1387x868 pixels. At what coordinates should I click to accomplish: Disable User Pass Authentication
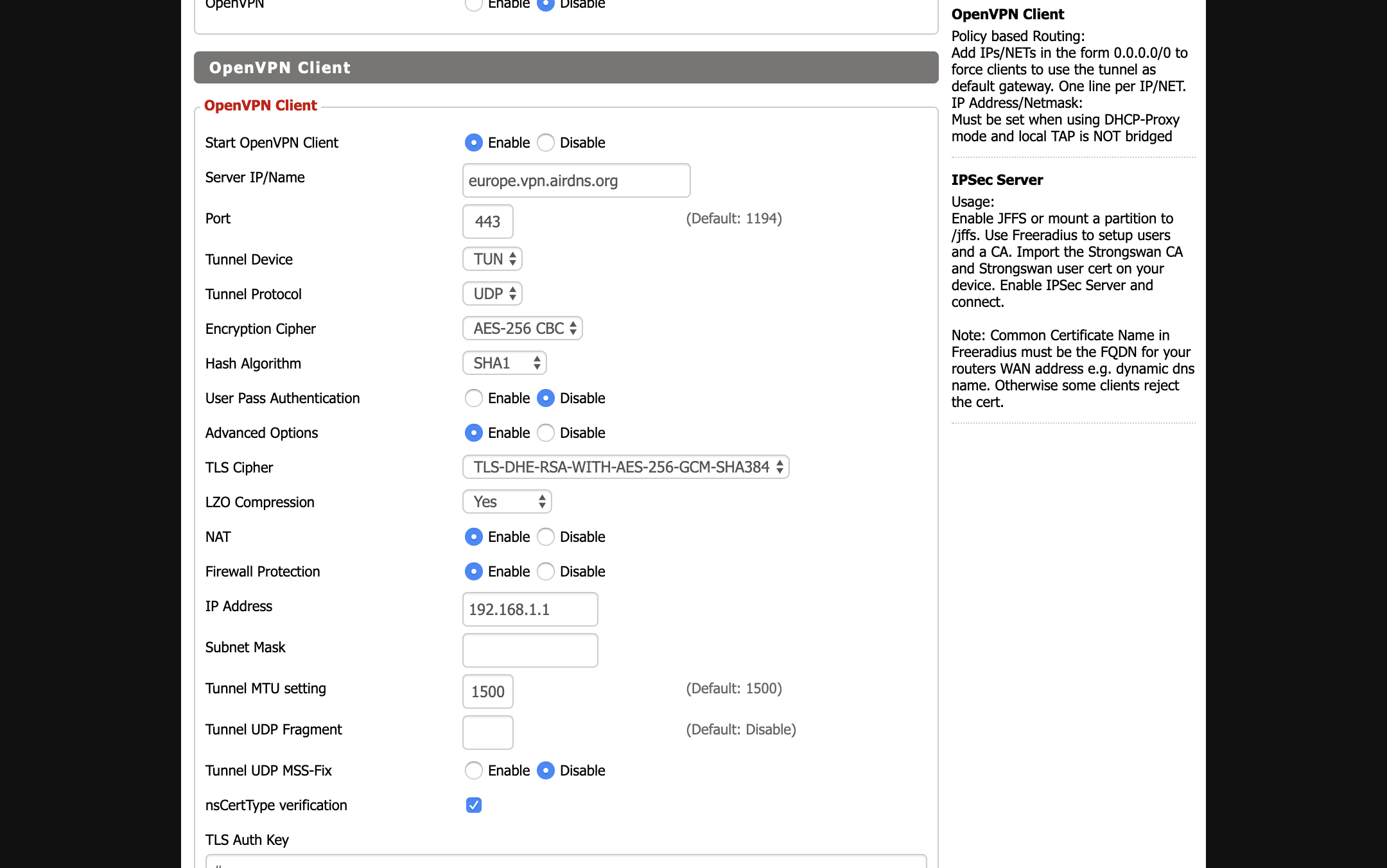(546, 398)
